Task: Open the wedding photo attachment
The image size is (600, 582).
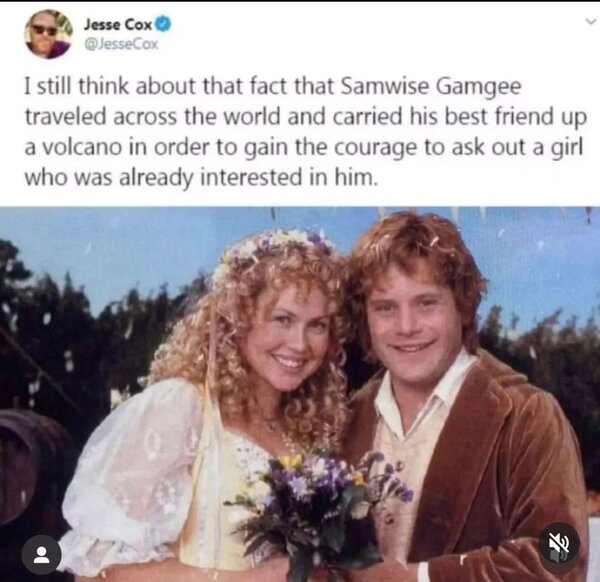Action: (300, 394)
